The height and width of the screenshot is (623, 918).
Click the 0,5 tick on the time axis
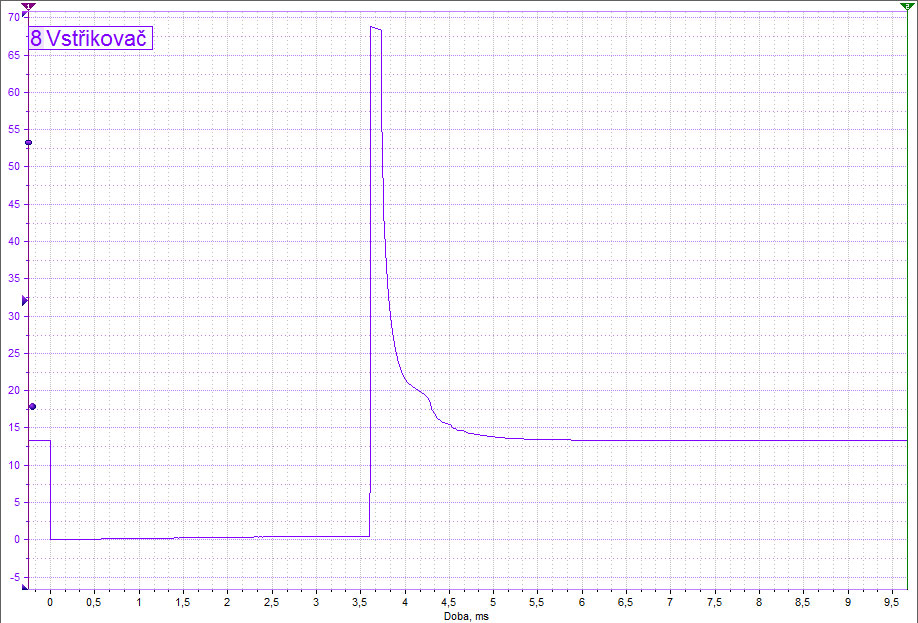pyautogui.click(x=93, y=603)
